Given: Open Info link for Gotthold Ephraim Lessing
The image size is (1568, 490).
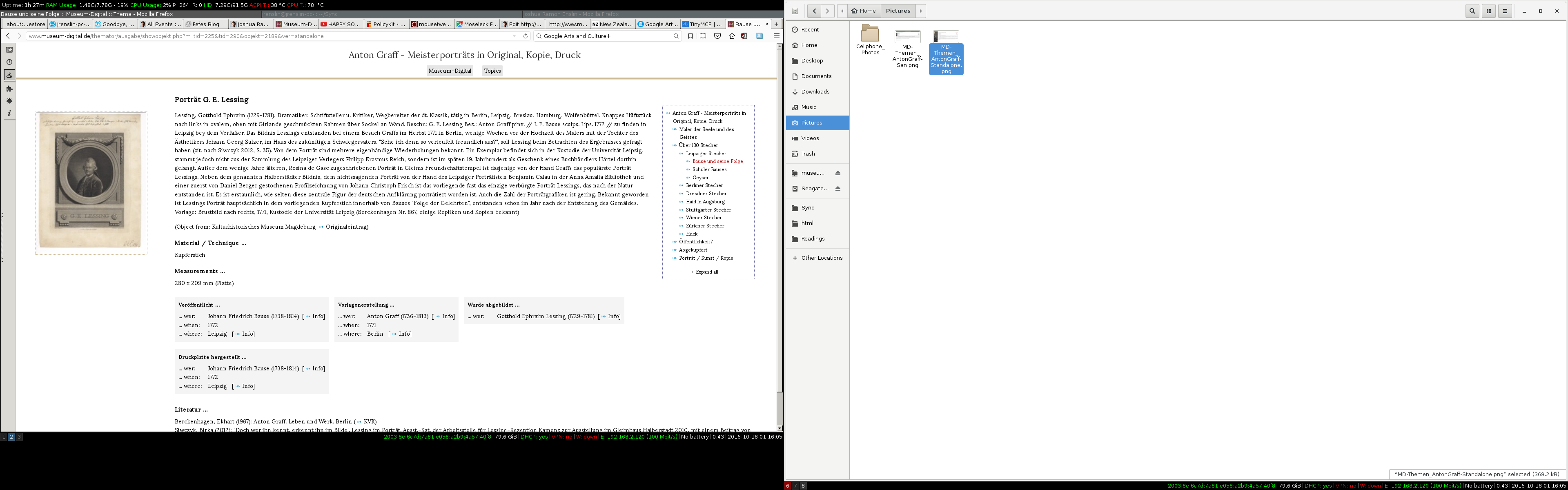Looking at the screenshot, I should [614, 316].
